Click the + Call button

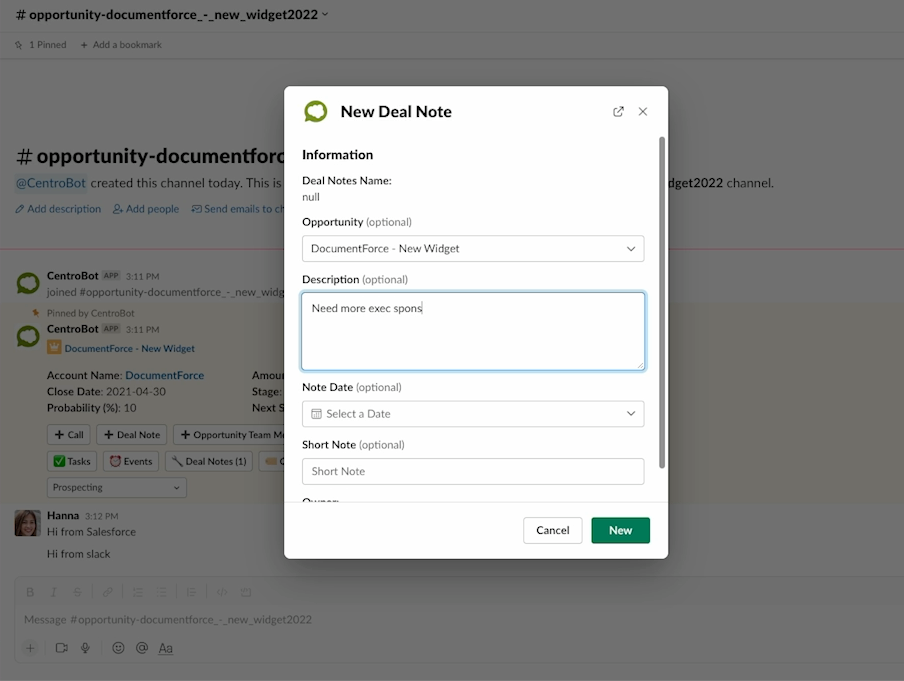tap(69, 435)
